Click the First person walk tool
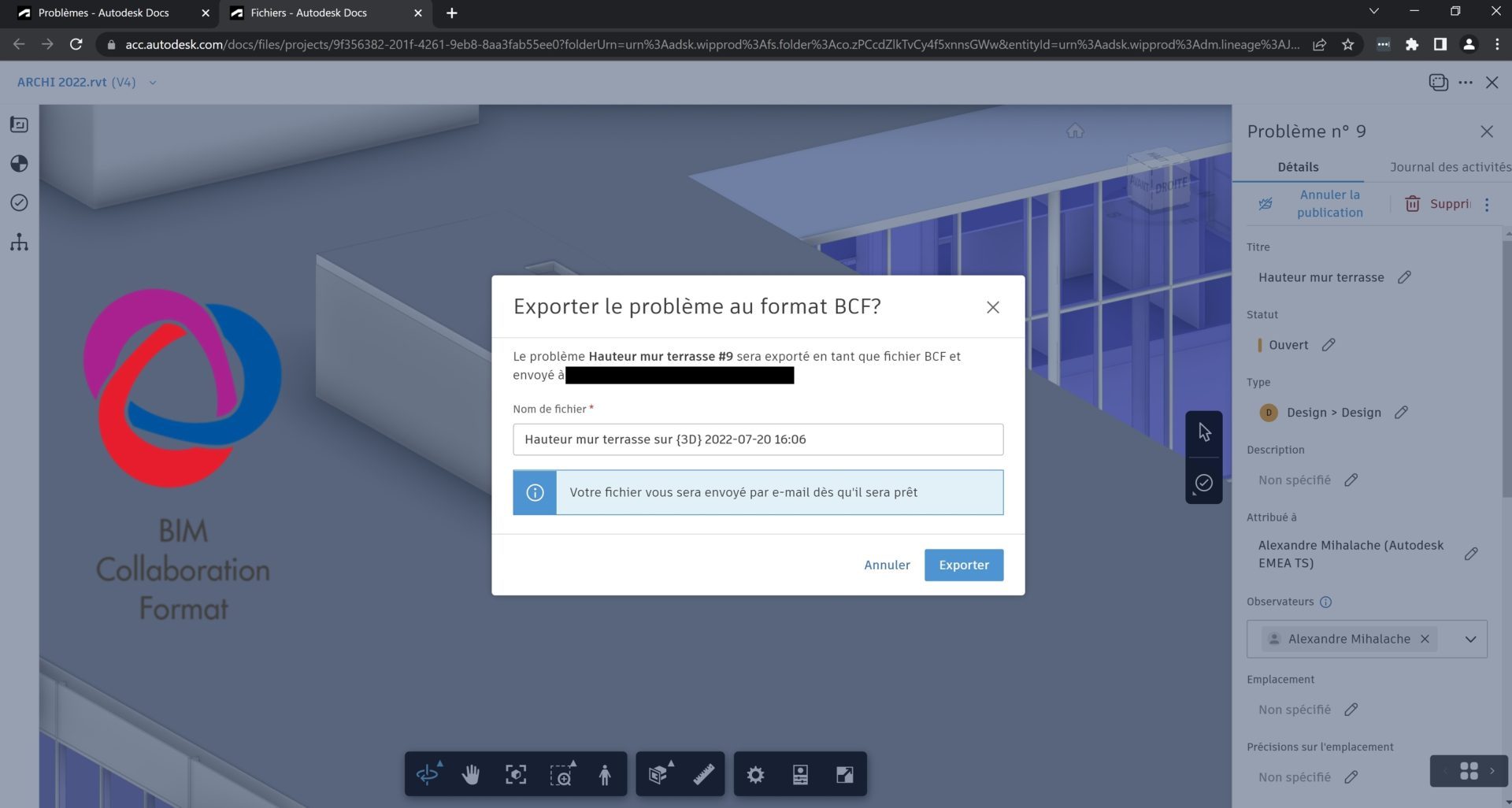Image resolution: width=1512 pixels, height=808 pixels. pos(605,774)
